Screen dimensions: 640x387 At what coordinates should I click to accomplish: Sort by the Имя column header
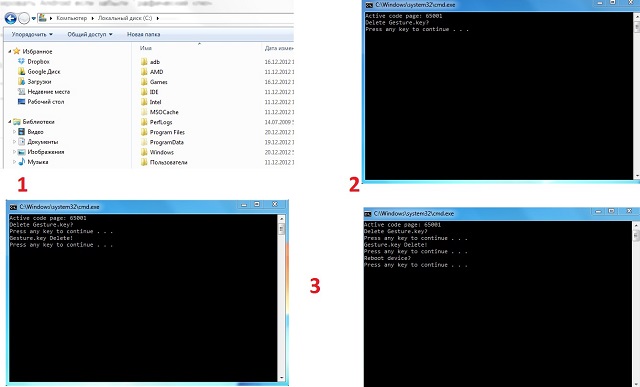point(146,48)
